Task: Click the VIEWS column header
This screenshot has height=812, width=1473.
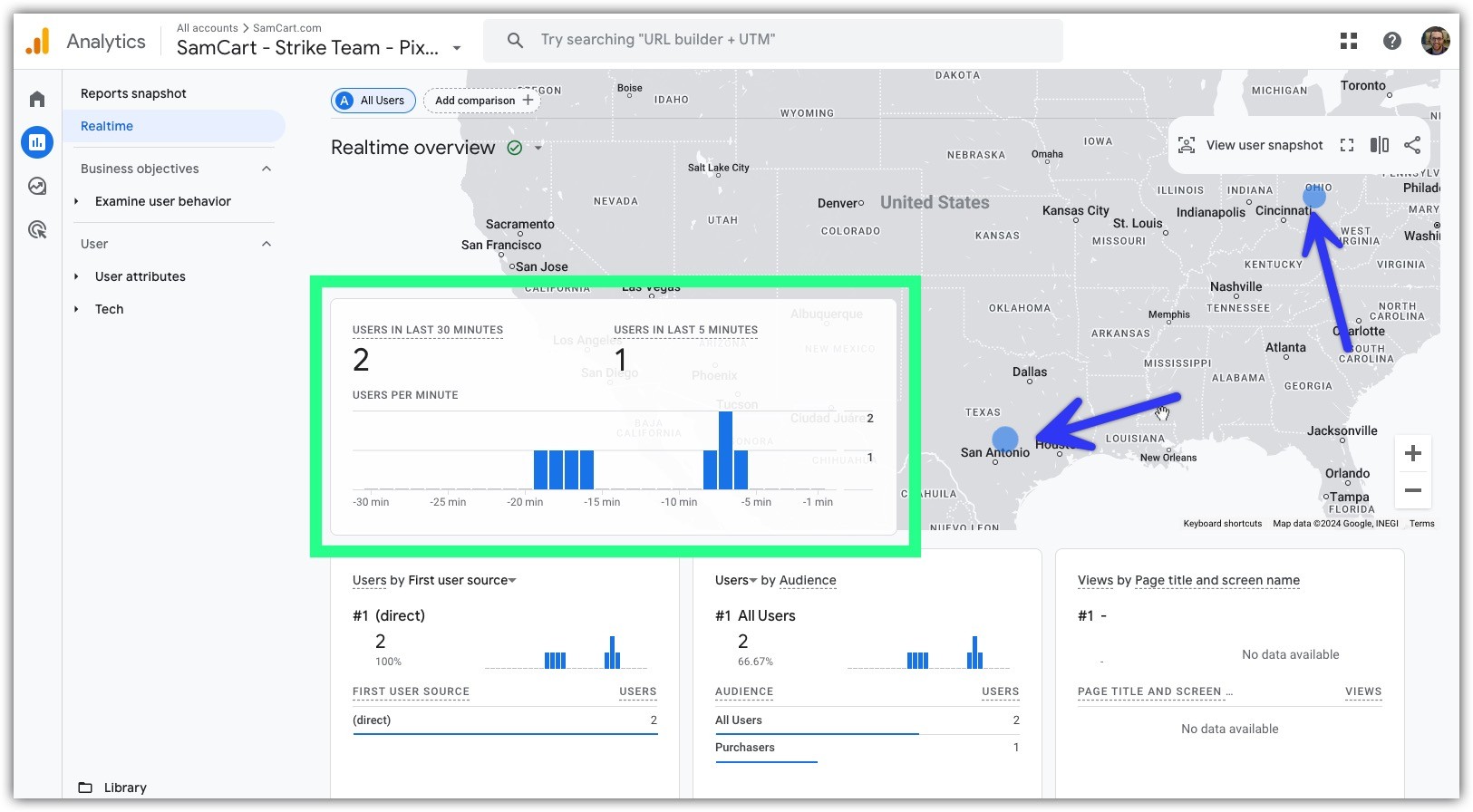Action: pos(1363,691)
